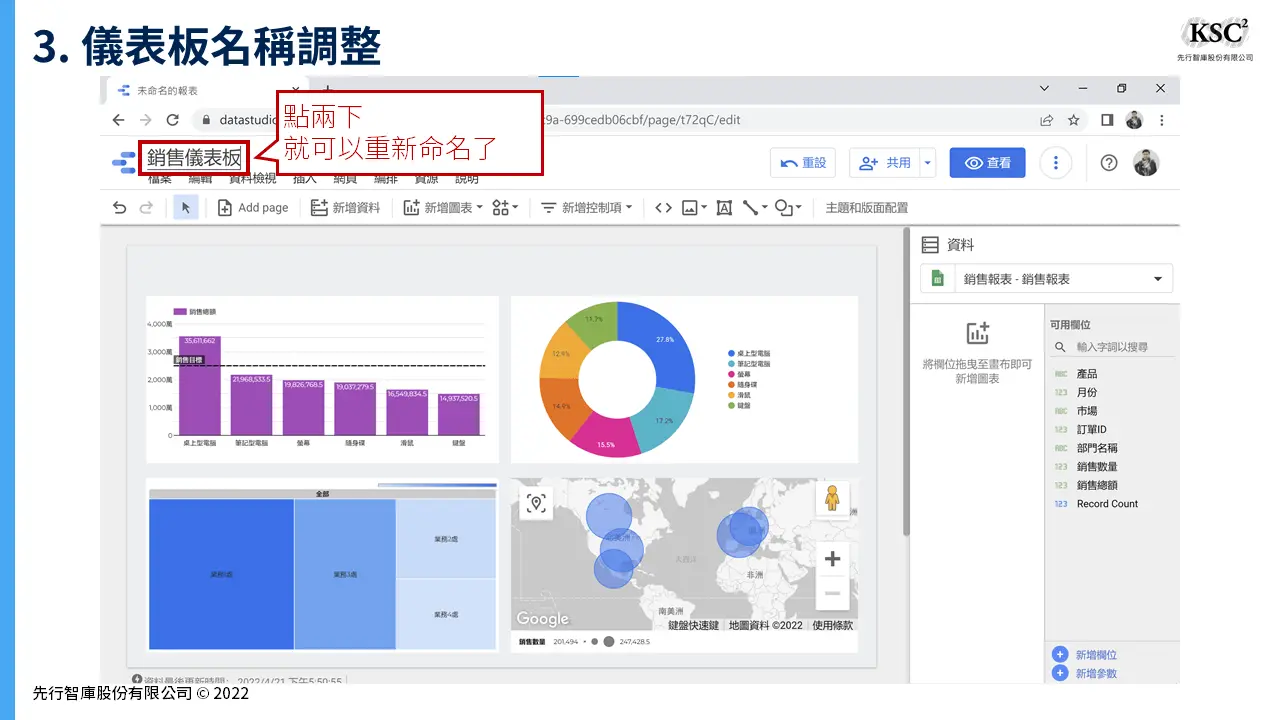Click the map area select location icon

pos(537,503)
